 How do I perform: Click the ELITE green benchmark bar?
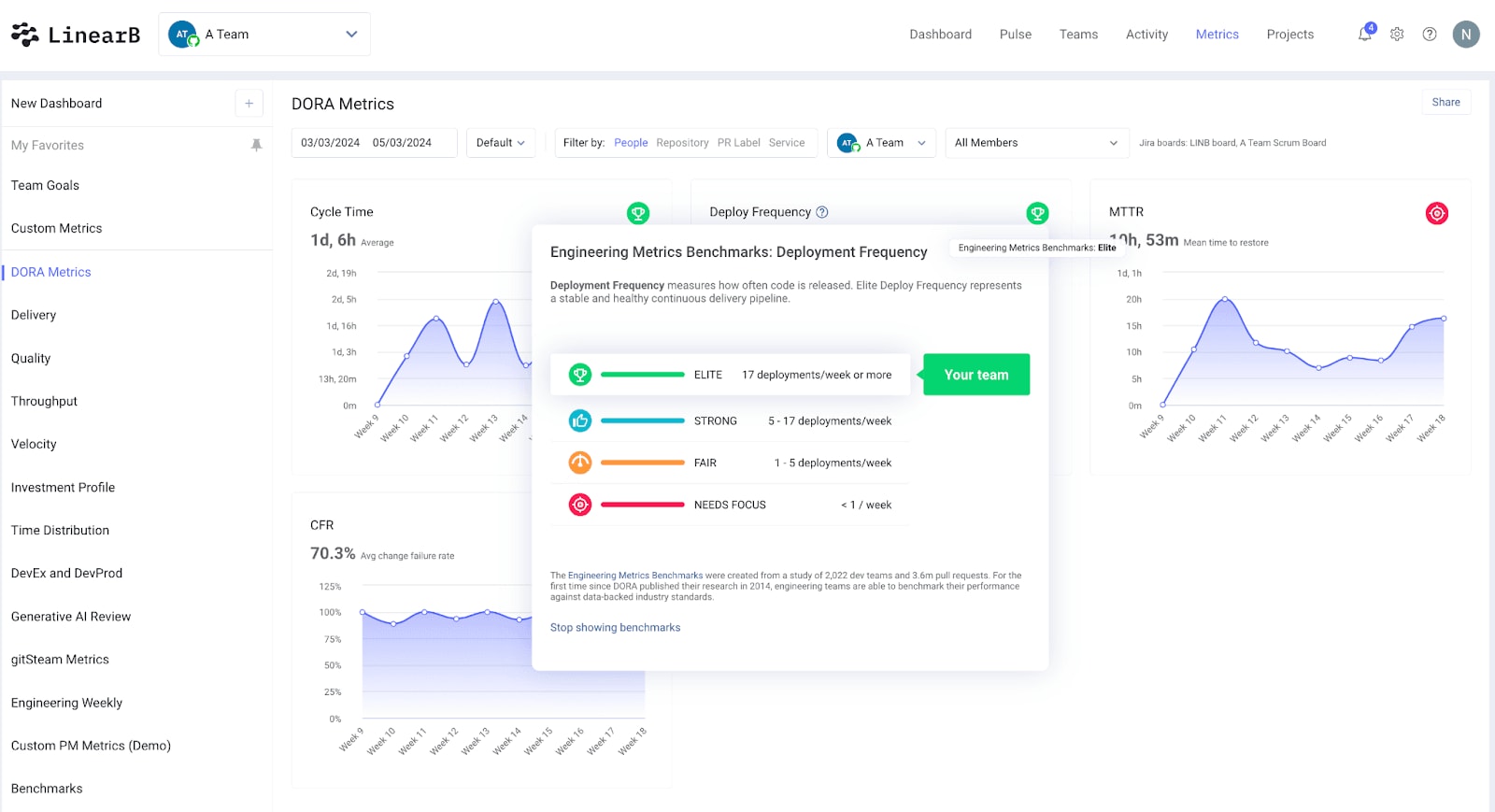click(x=643, y=375)
